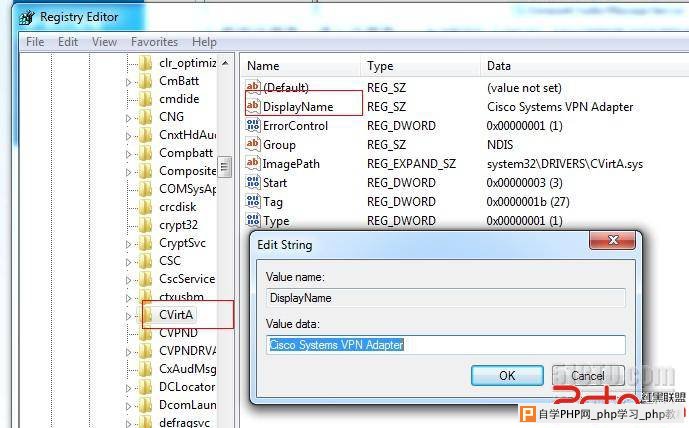Click the string icon beside ImagePath
The width and height of the screenshot is (689, 428).
[x=253, y=163]
